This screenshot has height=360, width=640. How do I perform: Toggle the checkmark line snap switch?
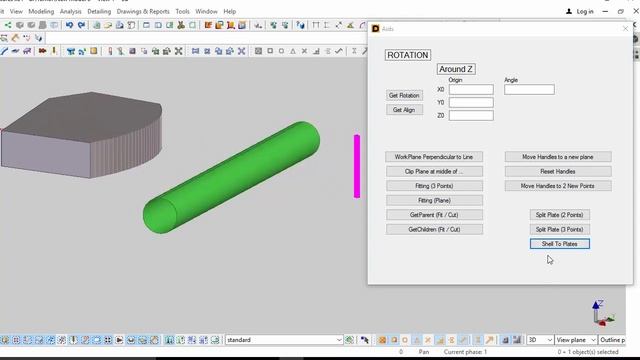point(338,51)
